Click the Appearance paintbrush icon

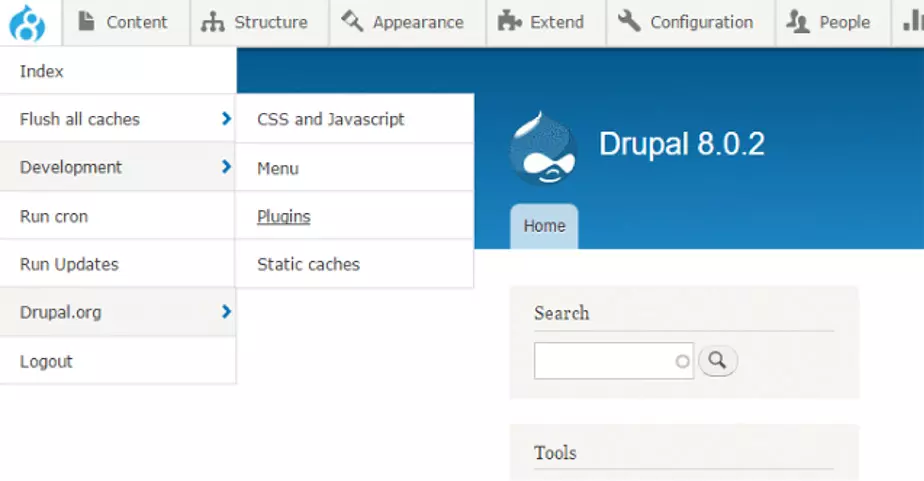pos(352,21)
